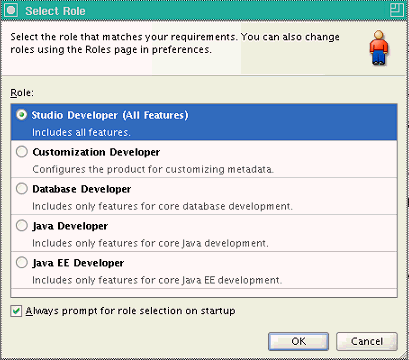The height and width of the screenshot is (360, 409).
Task: Click the 'Customization Developer' title text
Action: click(x=96, y=152)
